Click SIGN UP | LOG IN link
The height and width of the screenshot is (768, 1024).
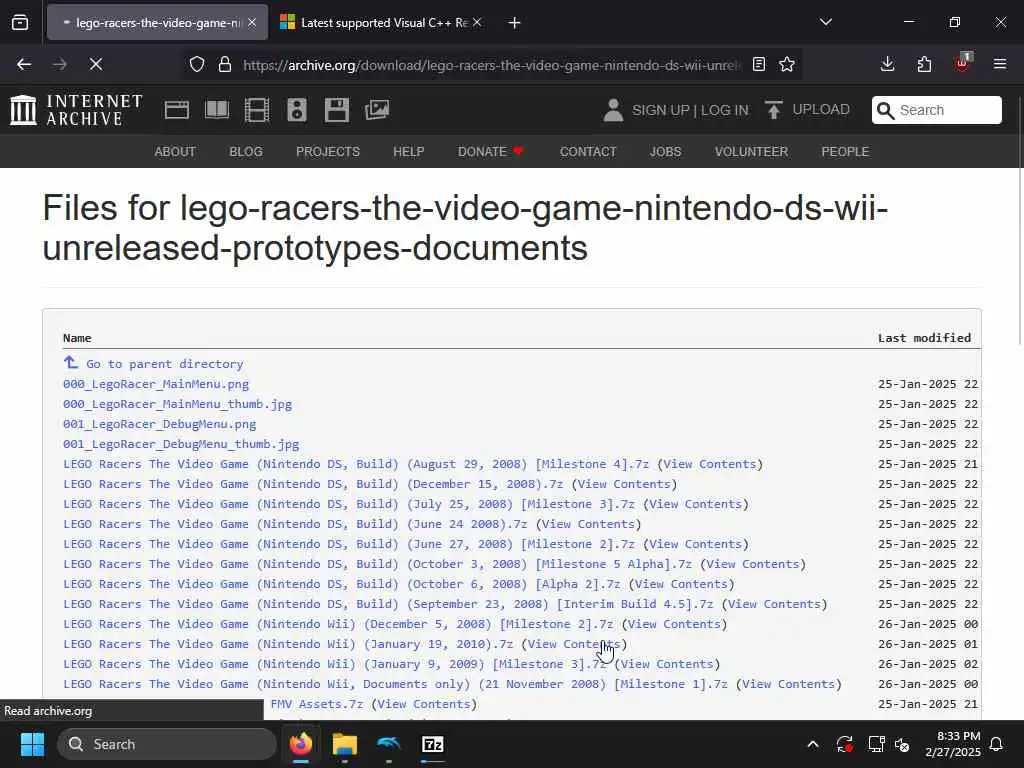point(690,110)
